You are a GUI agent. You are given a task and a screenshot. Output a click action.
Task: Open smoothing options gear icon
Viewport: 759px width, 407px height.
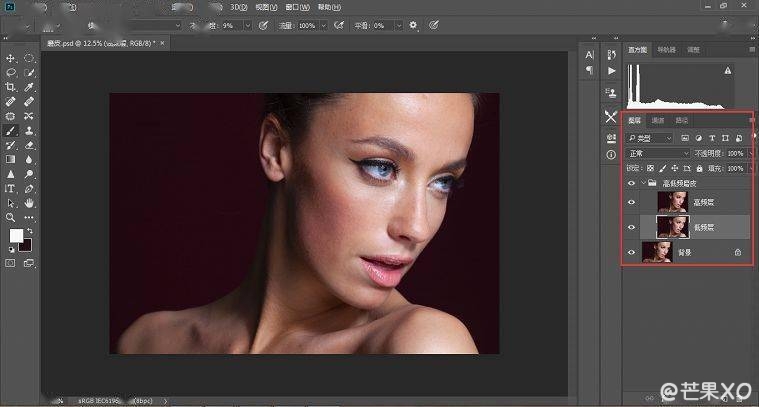pos(413,25)
